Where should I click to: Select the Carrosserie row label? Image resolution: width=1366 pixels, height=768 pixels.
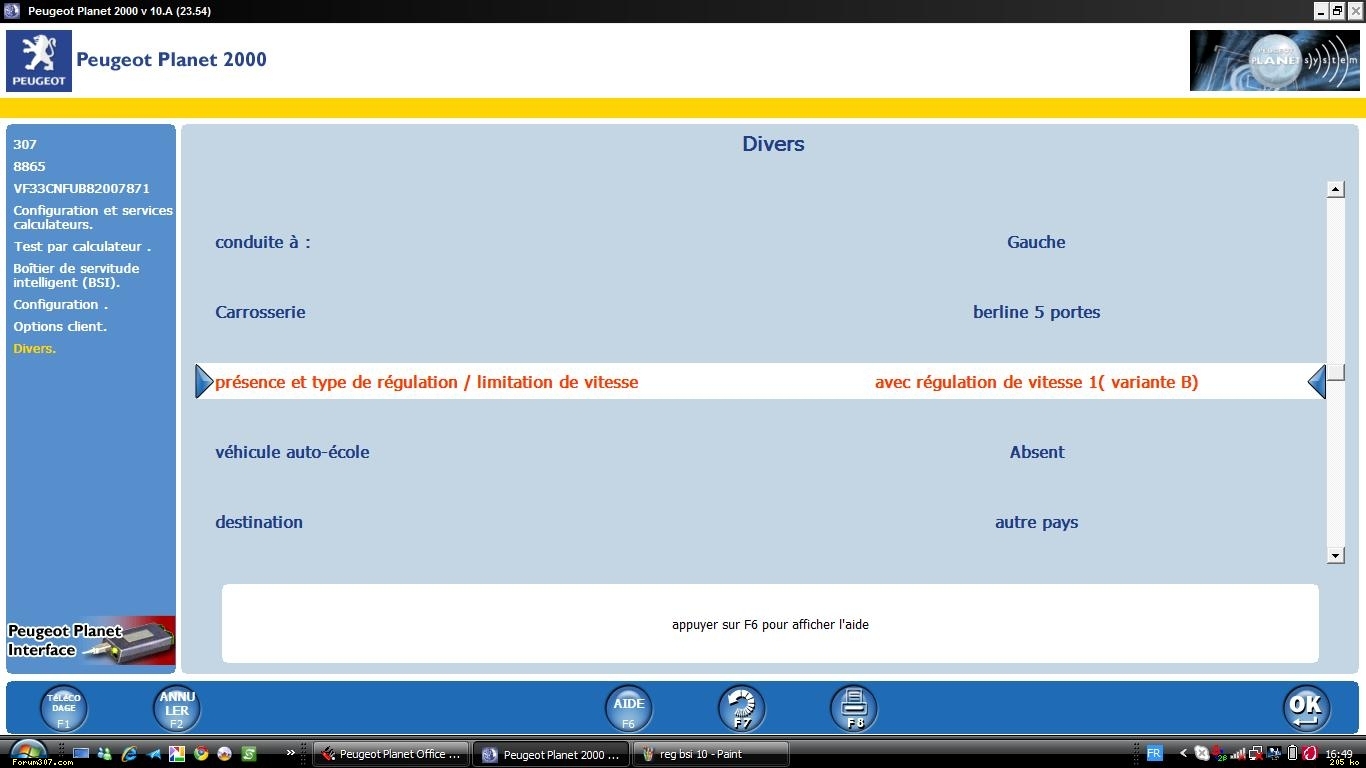[260, 312]
